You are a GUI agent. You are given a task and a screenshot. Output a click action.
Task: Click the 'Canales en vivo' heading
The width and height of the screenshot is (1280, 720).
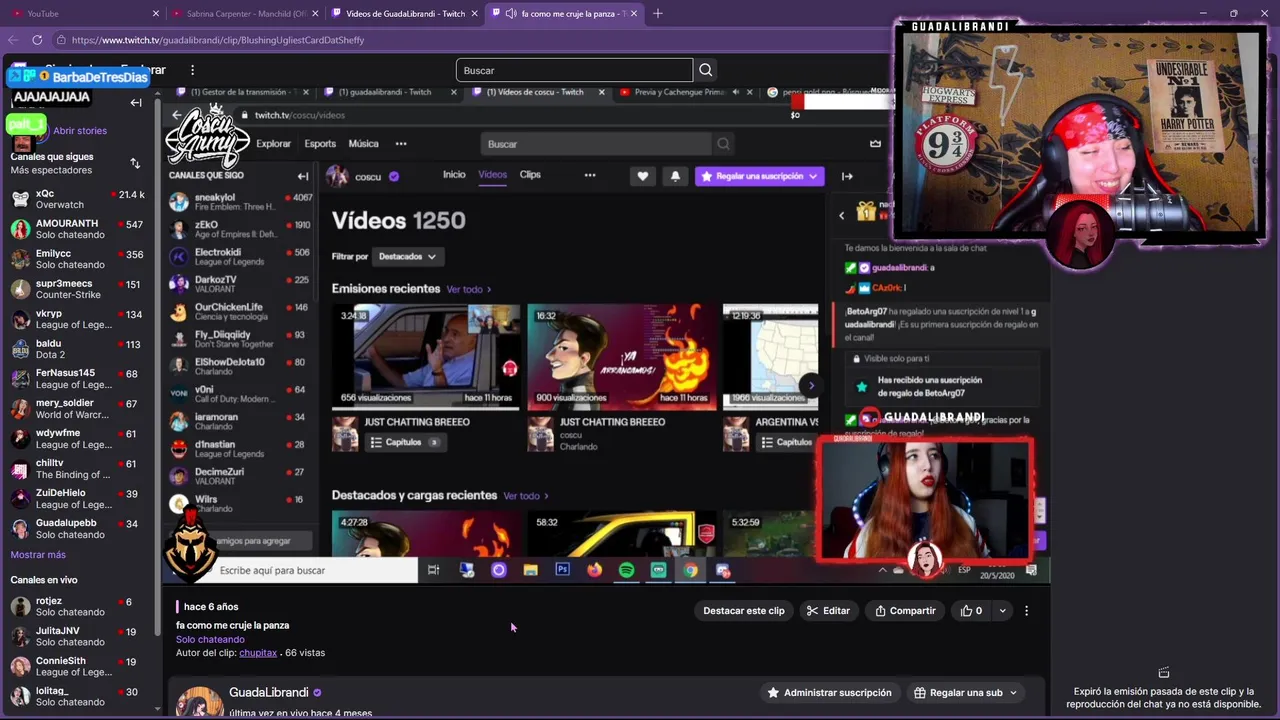click(44, 580)
